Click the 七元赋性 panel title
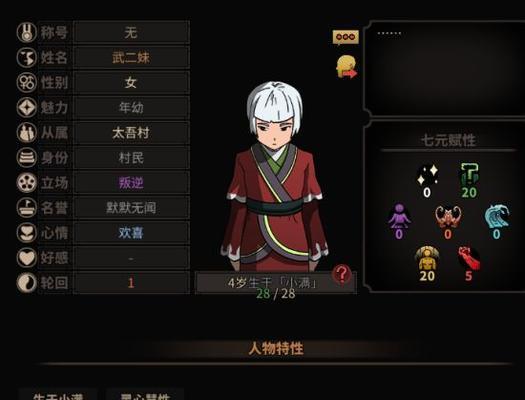 448,140
